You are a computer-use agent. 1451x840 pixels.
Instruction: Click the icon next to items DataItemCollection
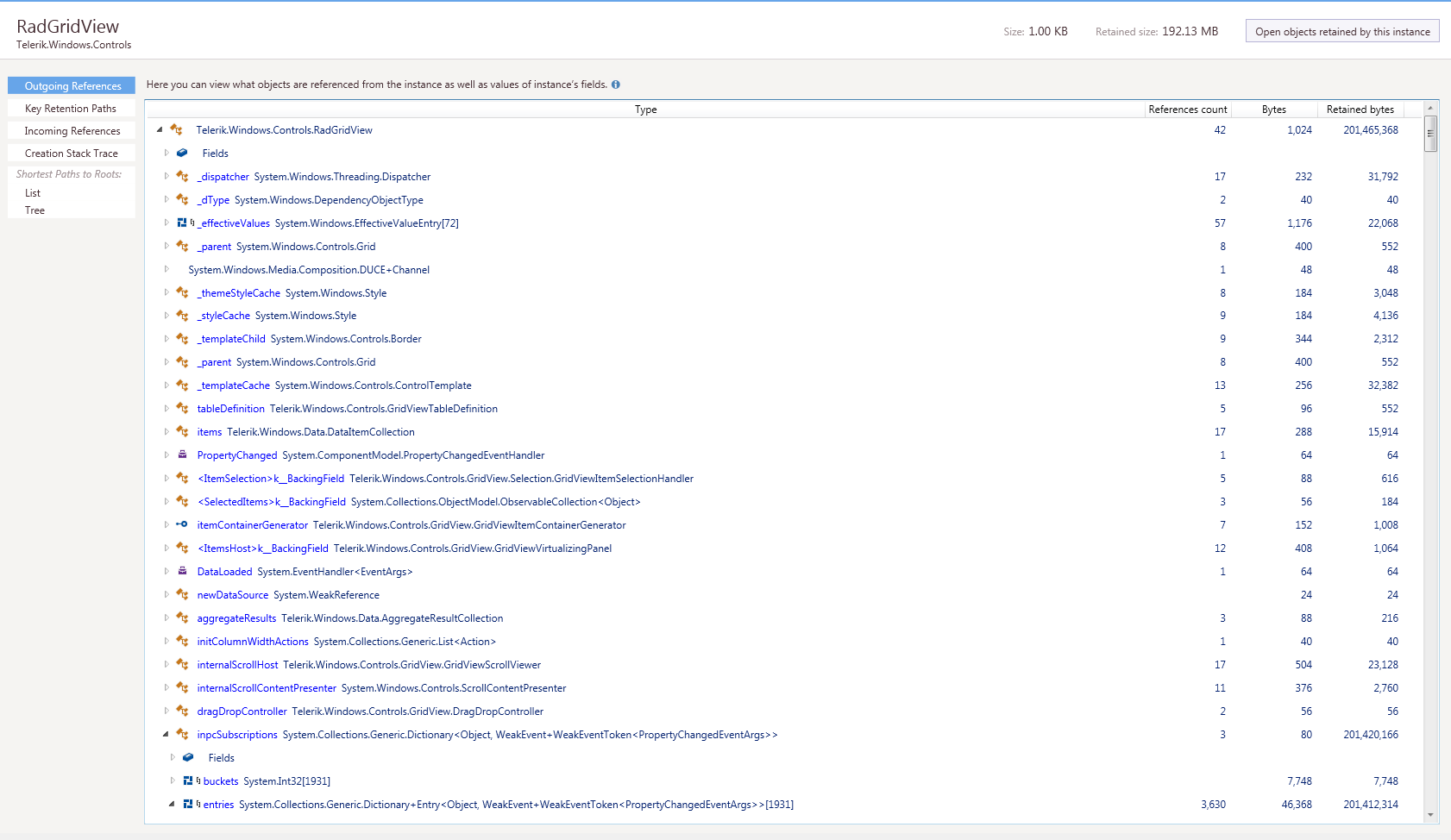point(182,432)
